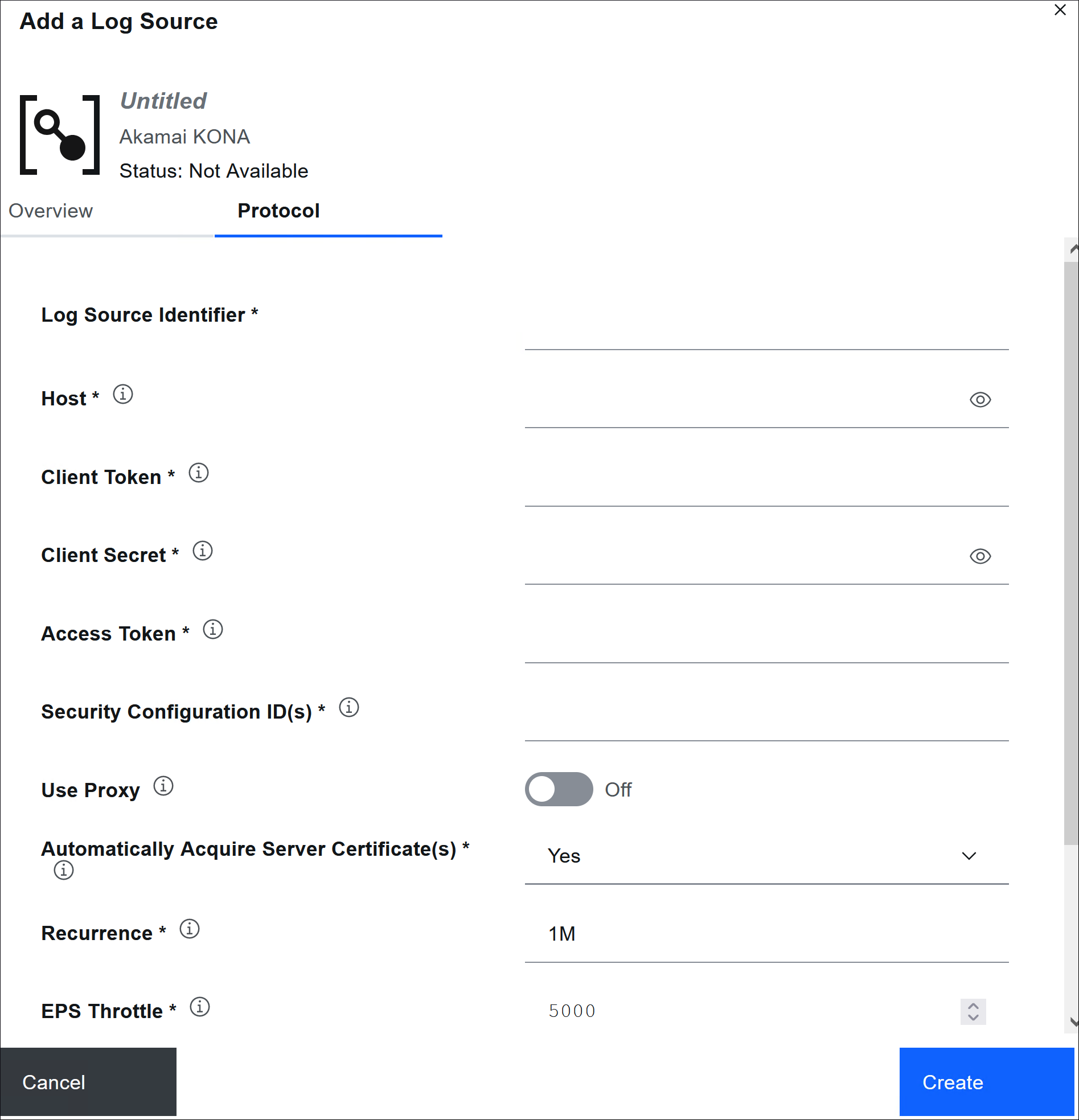Show the Host field value with eye icon
The image size is (1079, 1120).
point(980,400)
